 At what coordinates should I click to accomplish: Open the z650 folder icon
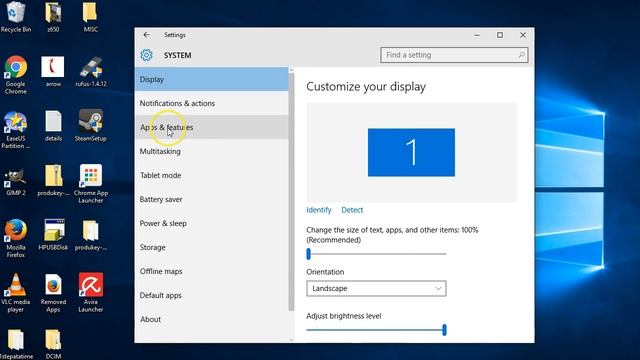click(x=53, y=16)
